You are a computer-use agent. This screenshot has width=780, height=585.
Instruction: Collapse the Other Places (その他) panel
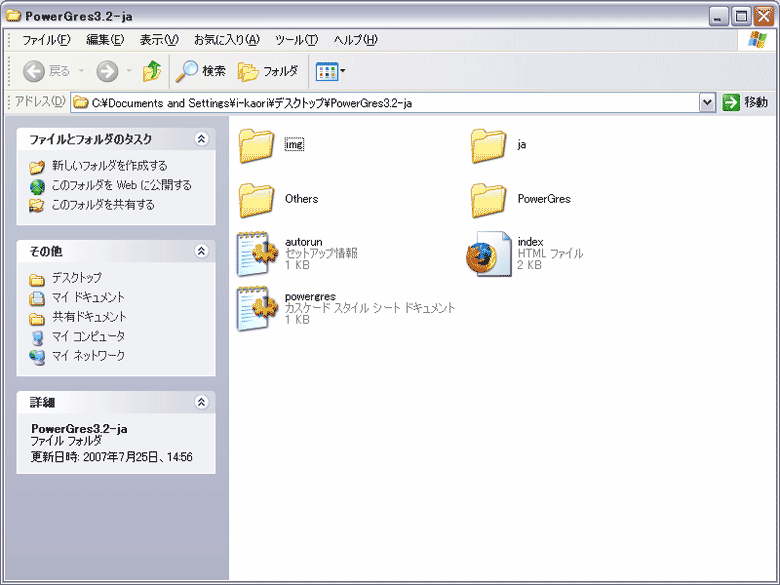[x=201, y=251]
